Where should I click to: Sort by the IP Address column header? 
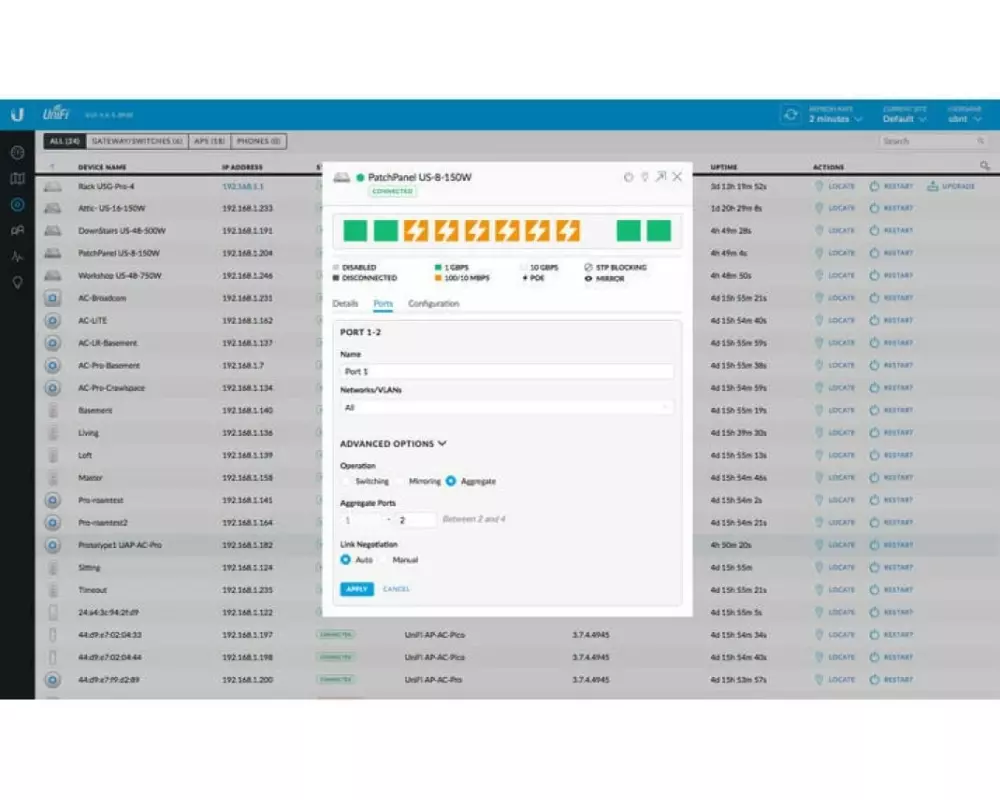point(242,167)
